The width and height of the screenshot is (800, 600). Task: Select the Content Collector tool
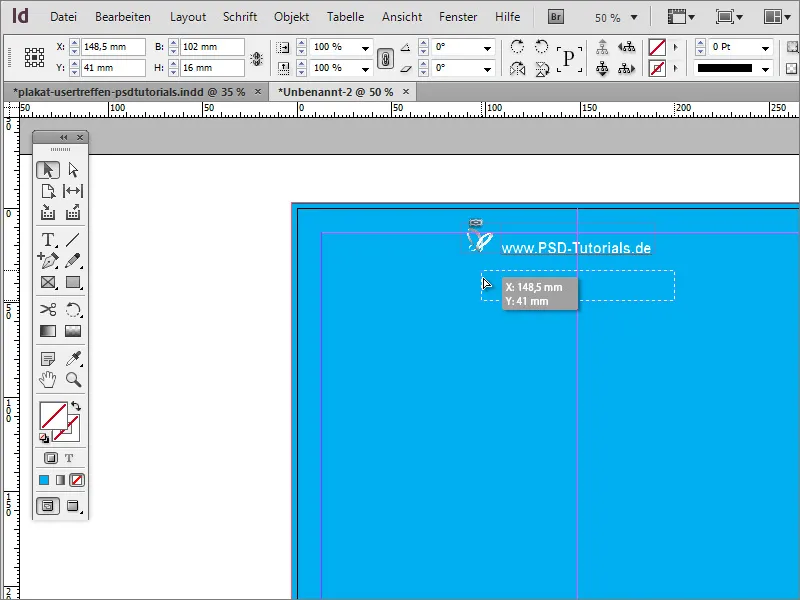coord(48,212)
